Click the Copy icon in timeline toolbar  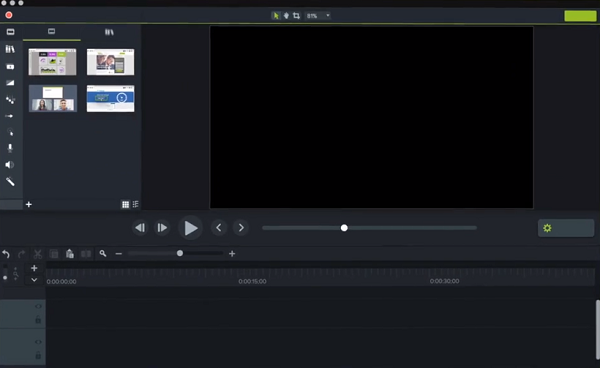point(54,254)
